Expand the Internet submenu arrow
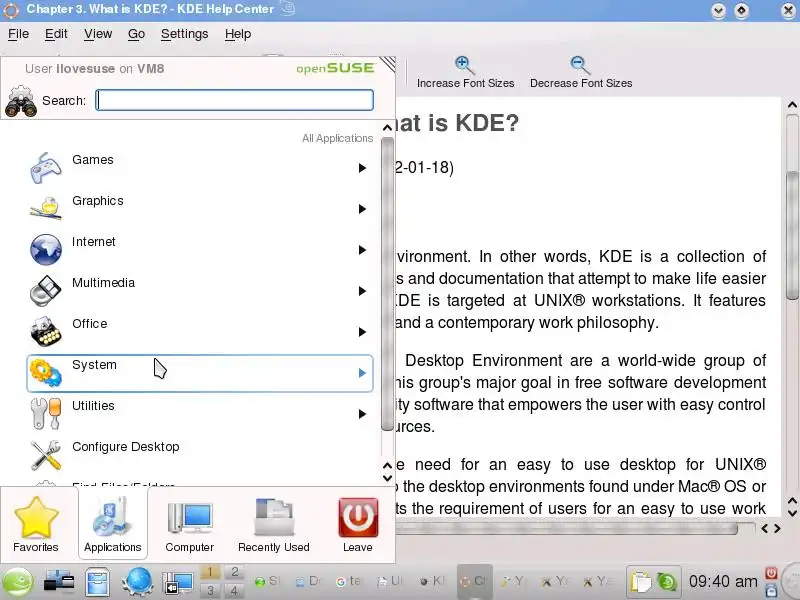Image resolution: width=800 pixels, height=600 pixels. 362,249
